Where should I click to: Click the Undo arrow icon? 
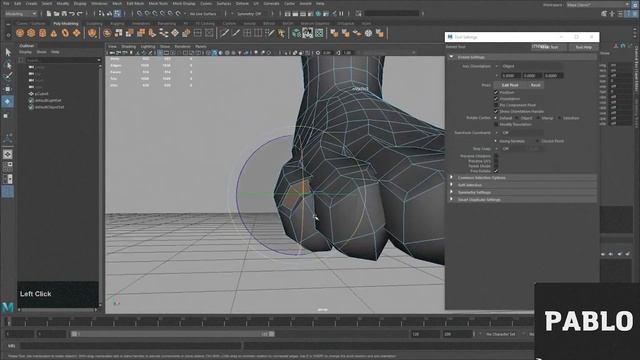point(72,13)
